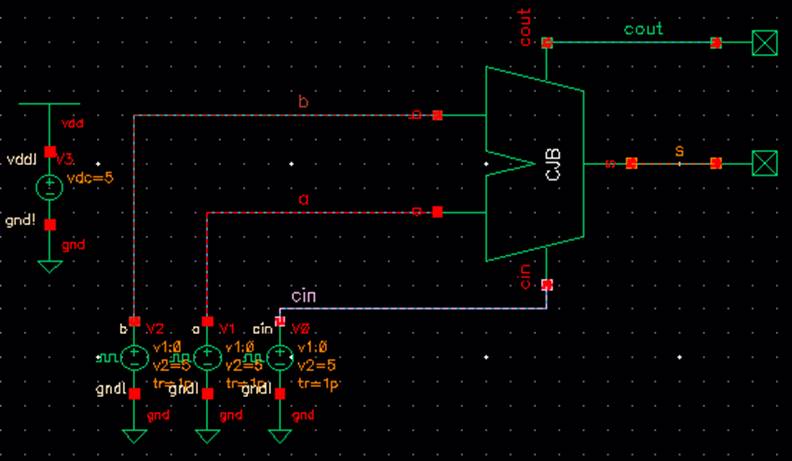This screenshot has height=461, width=792.
Task: Click the top terminal of source V0
Action: pos(280,321)
